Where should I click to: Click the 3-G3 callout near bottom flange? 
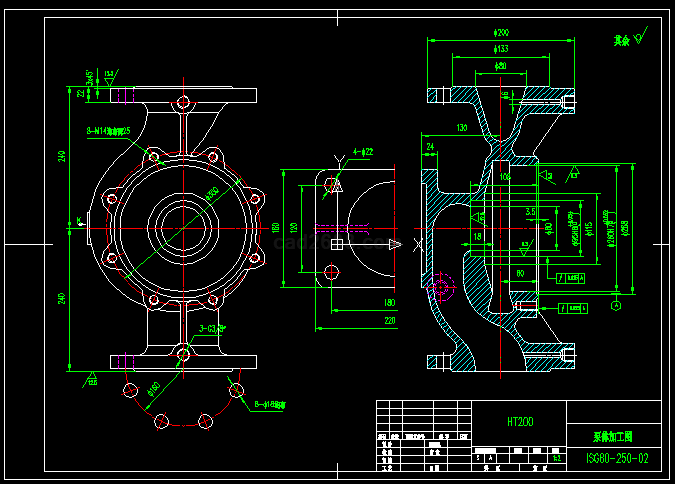tap(211, 327)
